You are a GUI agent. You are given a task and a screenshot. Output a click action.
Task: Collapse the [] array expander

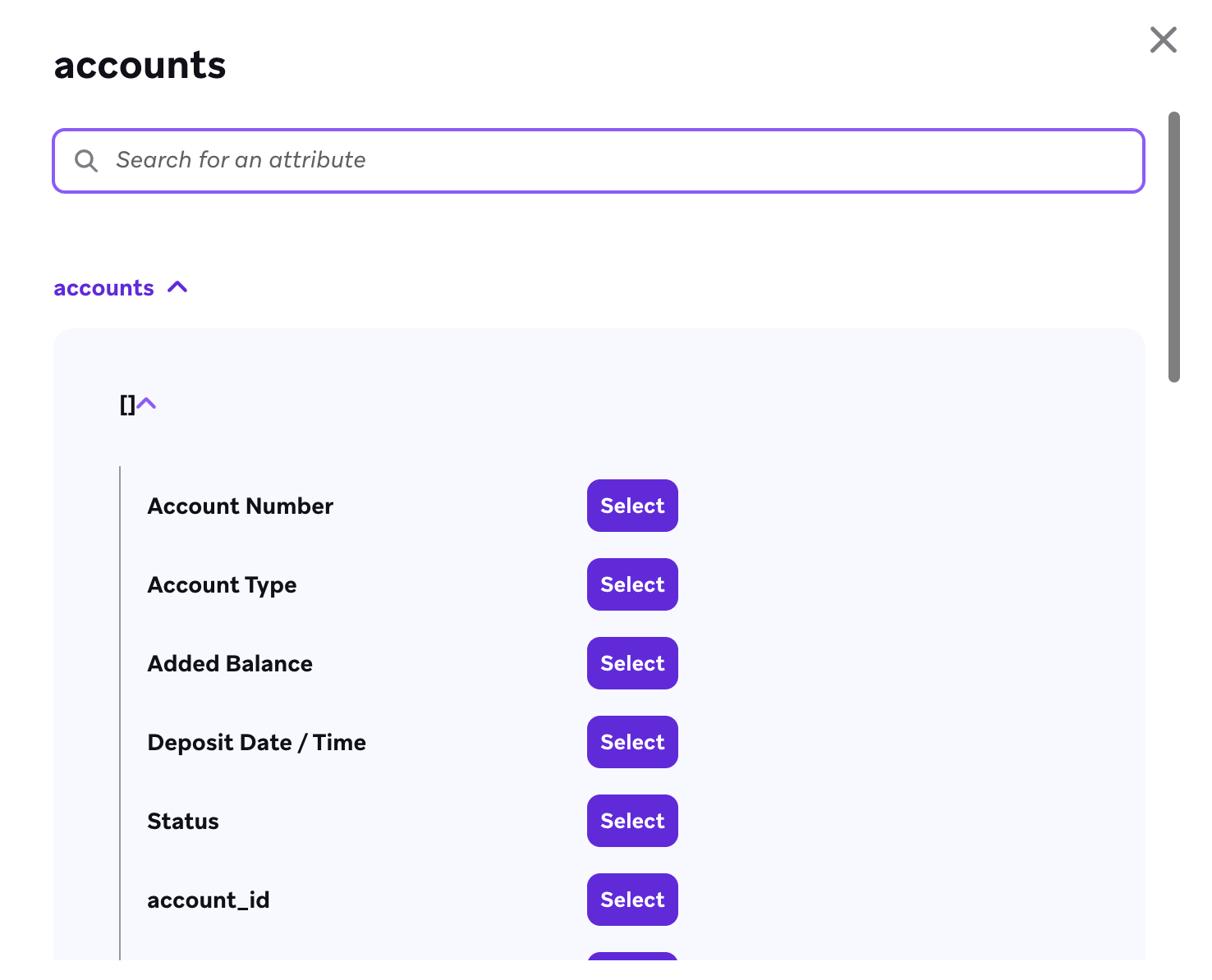pos(146,404)
